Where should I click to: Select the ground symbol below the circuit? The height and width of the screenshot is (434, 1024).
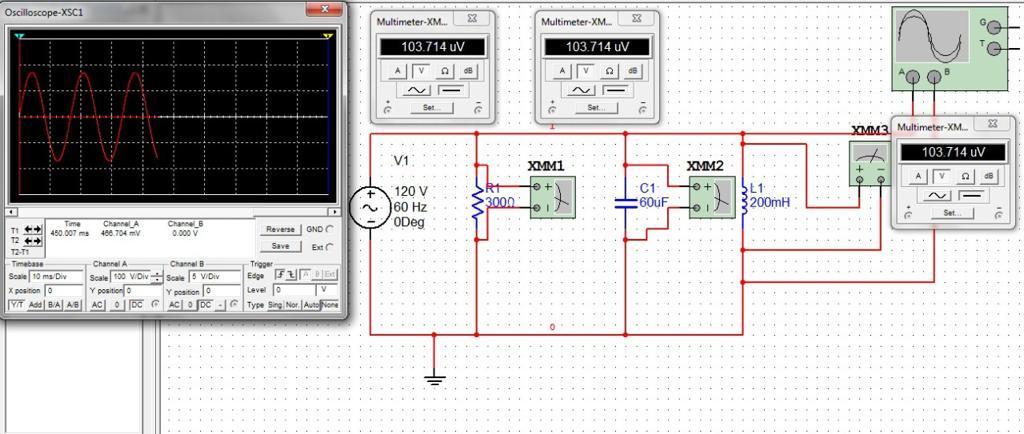coord(434,377)
